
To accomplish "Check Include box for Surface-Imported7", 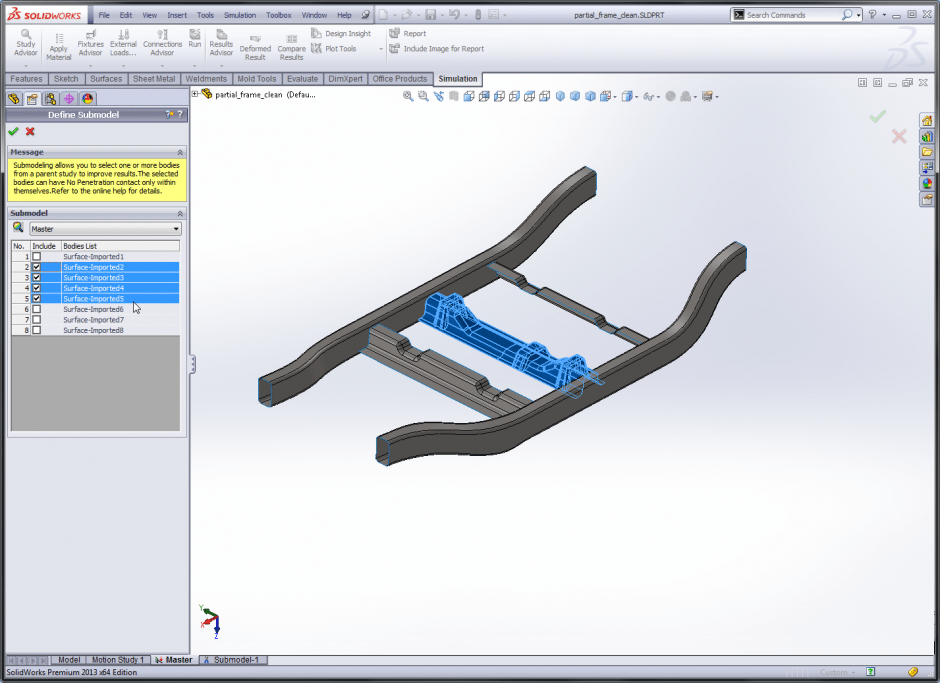I will (x=37, y=320).
